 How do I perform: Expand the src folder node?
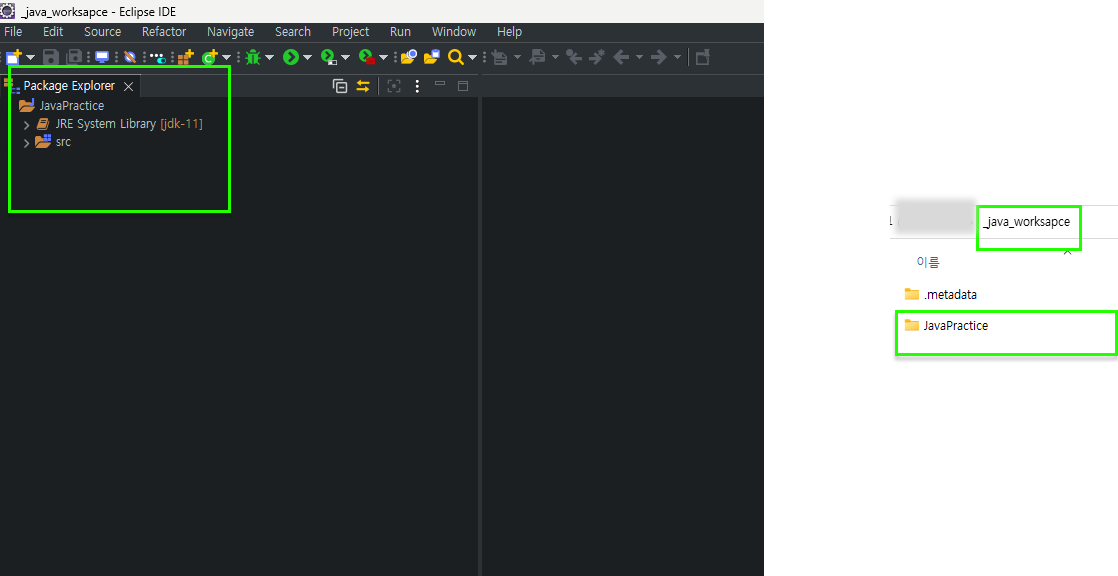[26, 143]
